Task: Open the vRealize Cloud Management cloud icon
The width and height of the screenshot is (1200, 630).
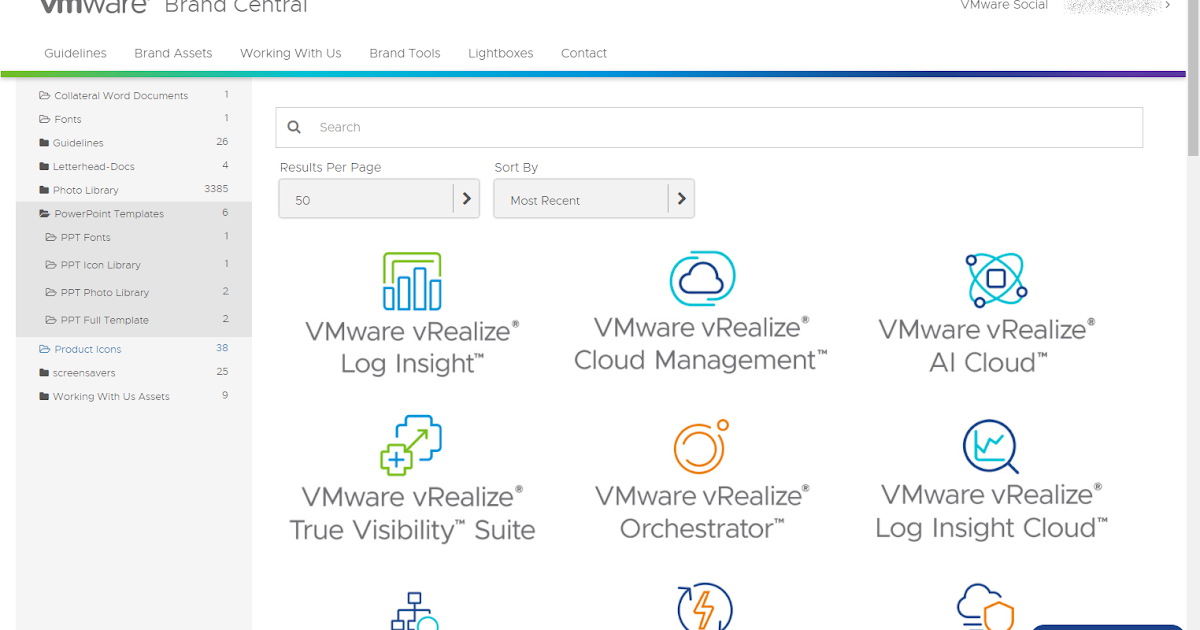Action: tap(702, 278)
